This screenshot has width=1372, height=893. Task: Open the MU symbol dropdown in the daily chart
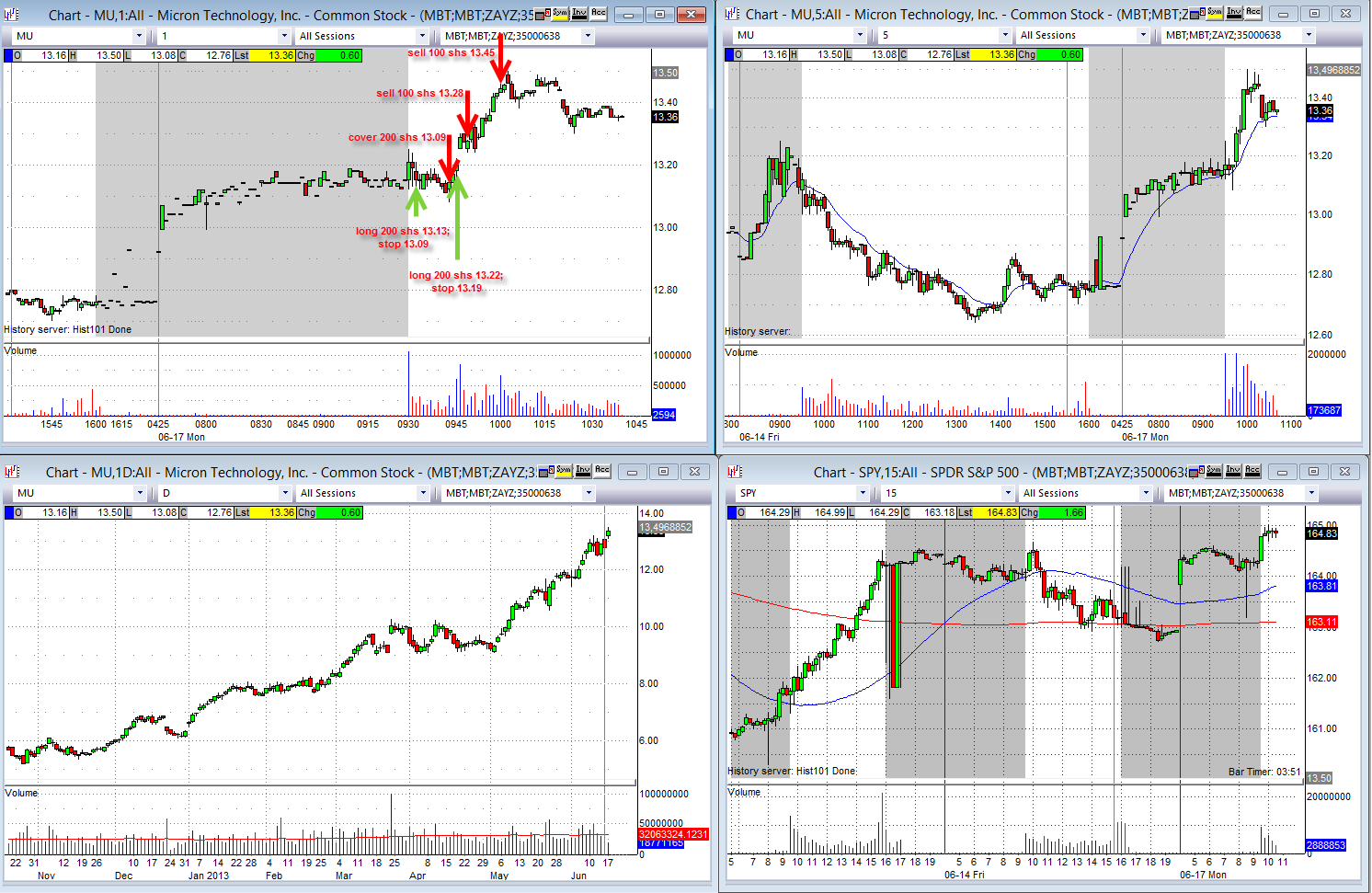140,493
